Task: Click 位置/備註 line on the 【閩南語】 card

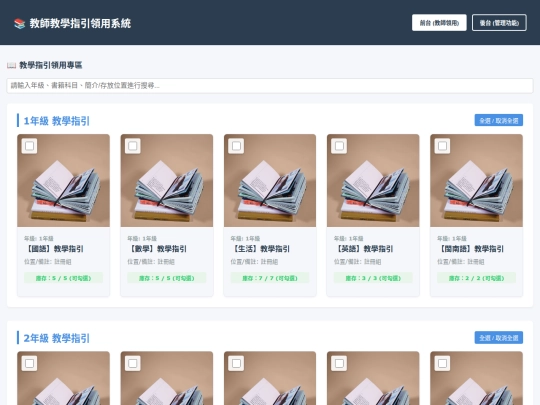Action: 461,262
